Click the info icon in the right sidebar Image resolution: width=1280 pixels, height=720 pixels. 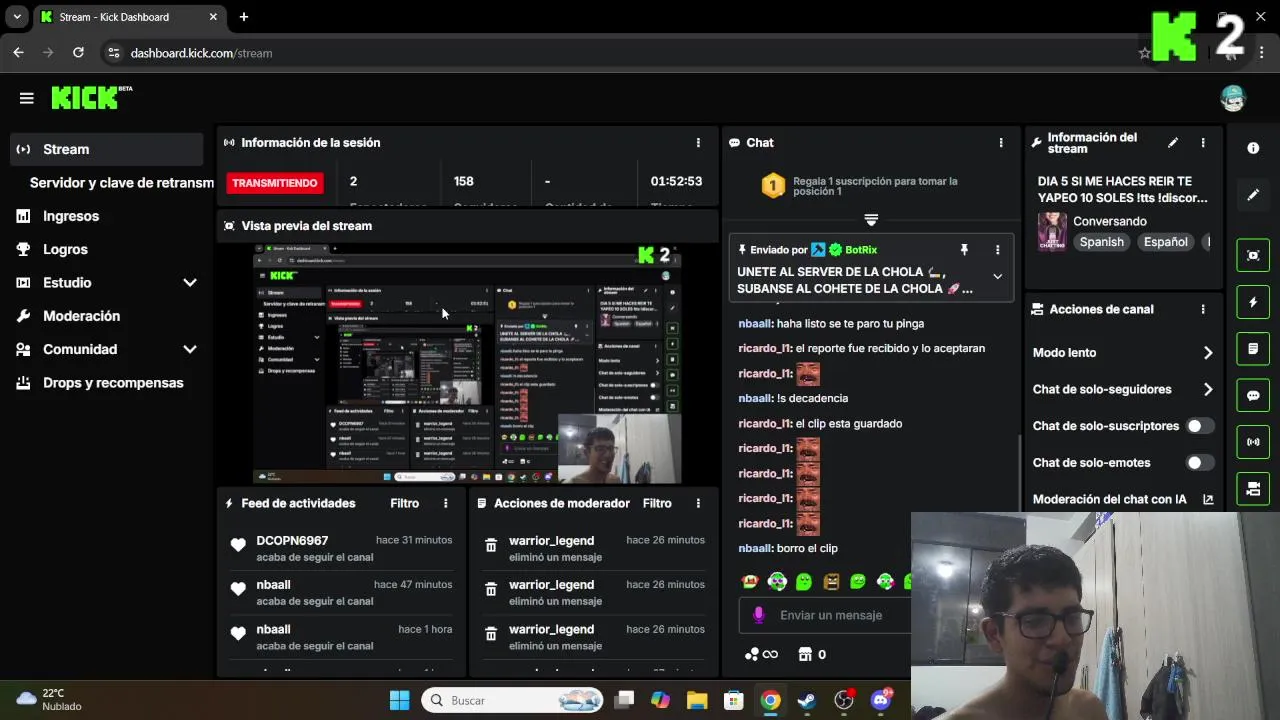[1253, 148]
